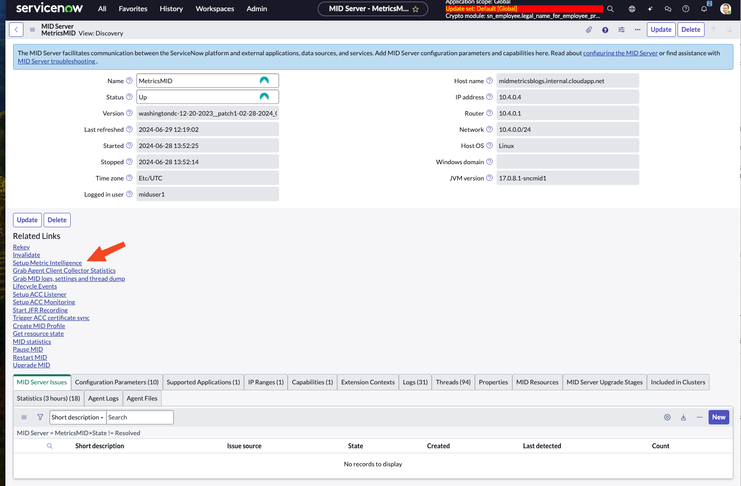Click the header Delete button
This screenshot has height=486, width=741.
[x=691, y=29]
